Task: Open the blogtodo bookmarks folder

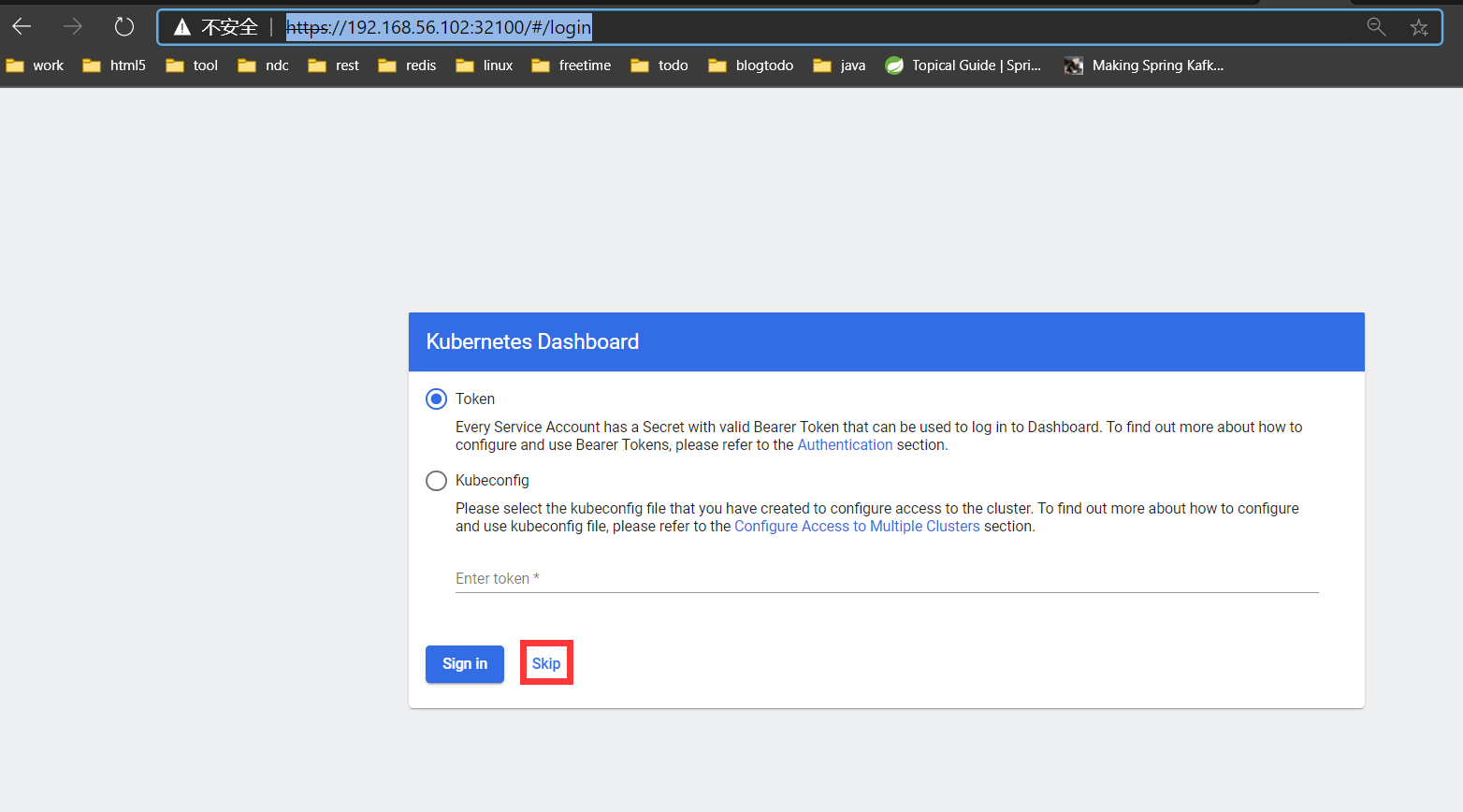Action: 751,65
